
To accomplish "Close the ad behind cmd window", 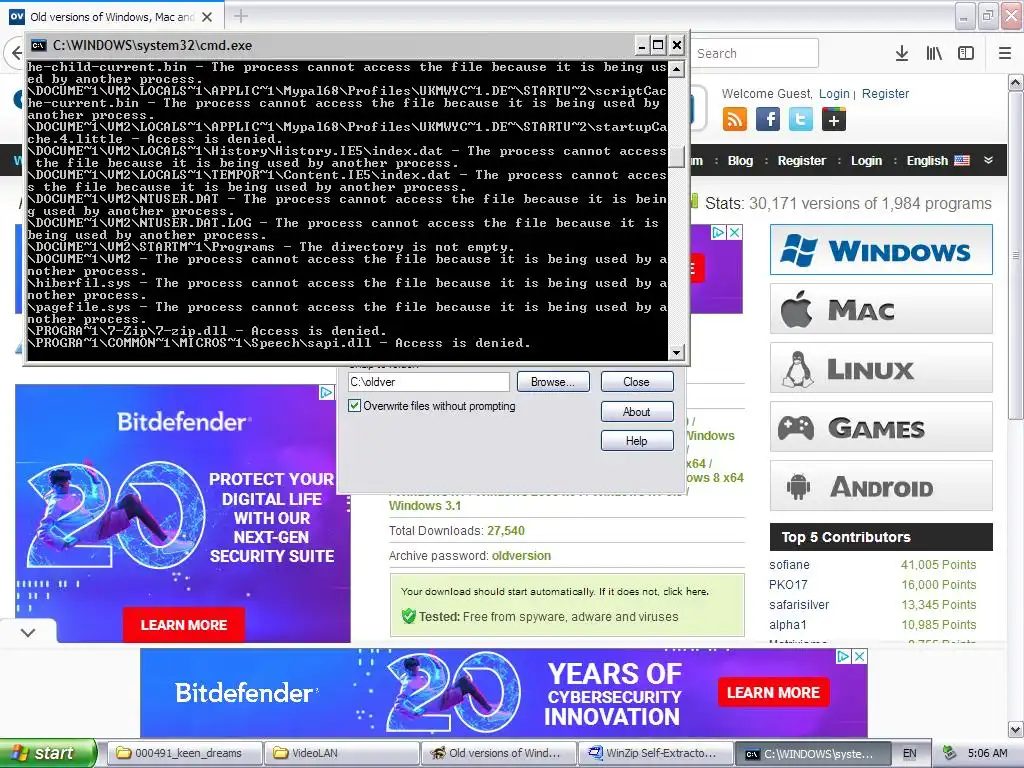I will [x=735, y=232].
